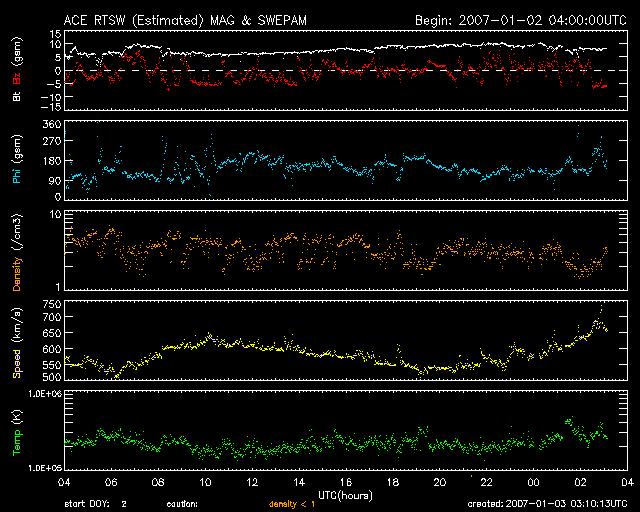Click the 'caution:' label at the bottom
This screenshot has height=512, width=640.
pyautogui.click(x=182, y=504)
